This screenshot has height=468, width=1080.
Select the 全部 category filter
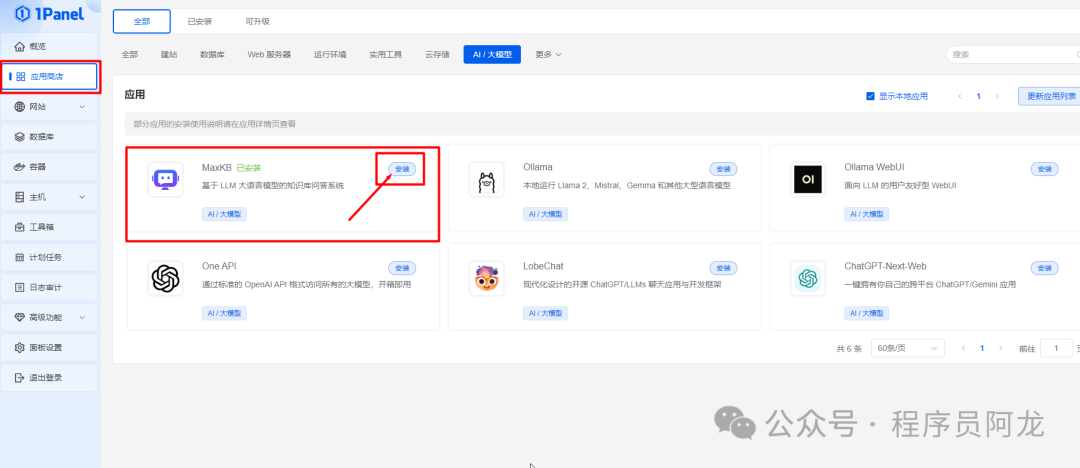click(x=129, y=54)
